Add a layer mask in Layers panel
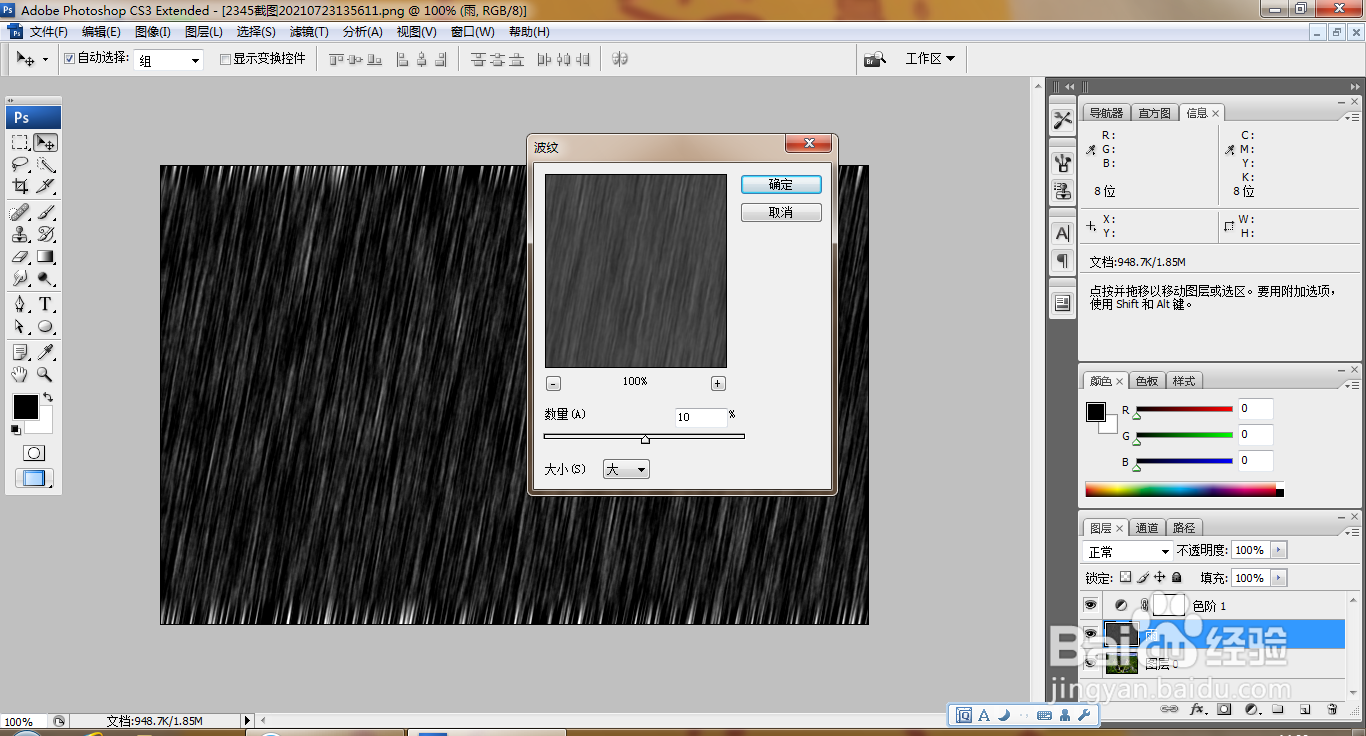Image resolution: width=1366 pixels, height=736 pixels. coord(1224,709)
